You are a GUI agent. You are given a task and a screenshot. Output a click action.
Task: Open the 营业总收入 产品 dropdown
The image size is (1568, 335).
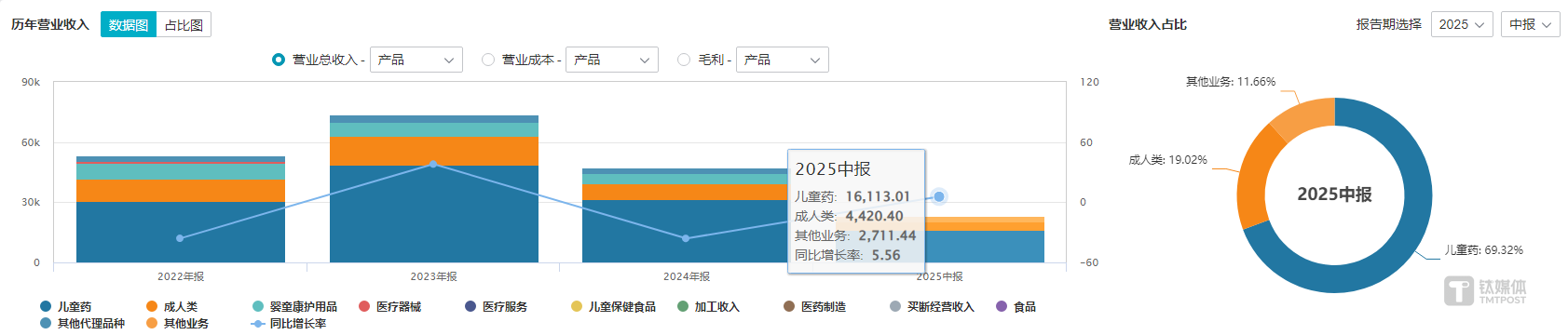pos(416,60)
